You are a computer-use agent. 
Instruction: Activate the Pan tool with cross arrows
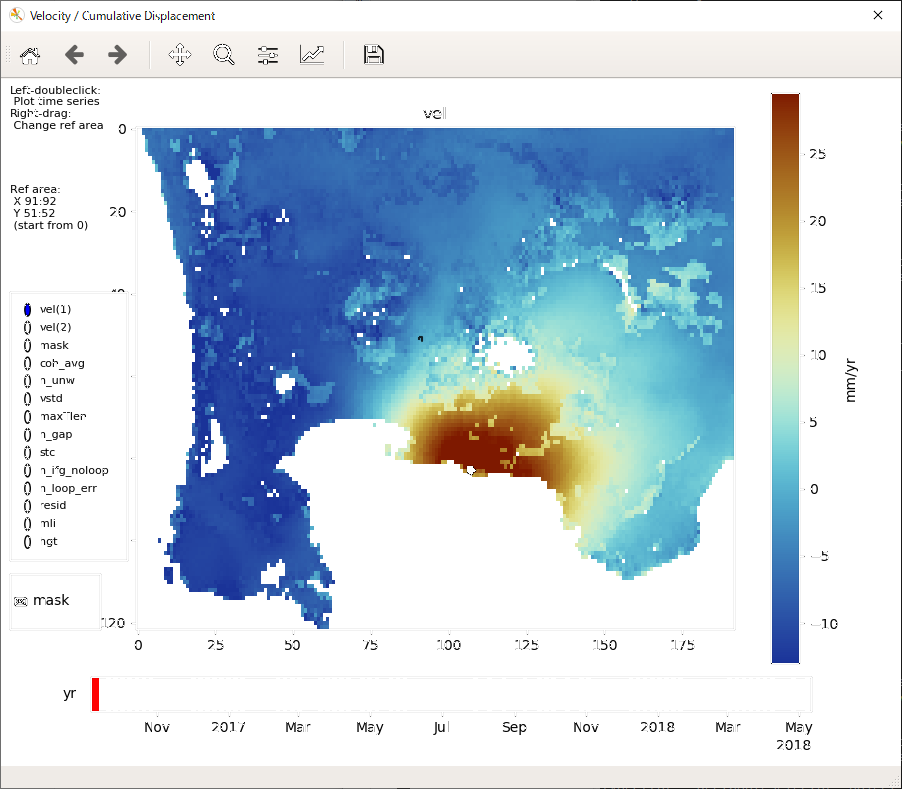click(179, 55)
